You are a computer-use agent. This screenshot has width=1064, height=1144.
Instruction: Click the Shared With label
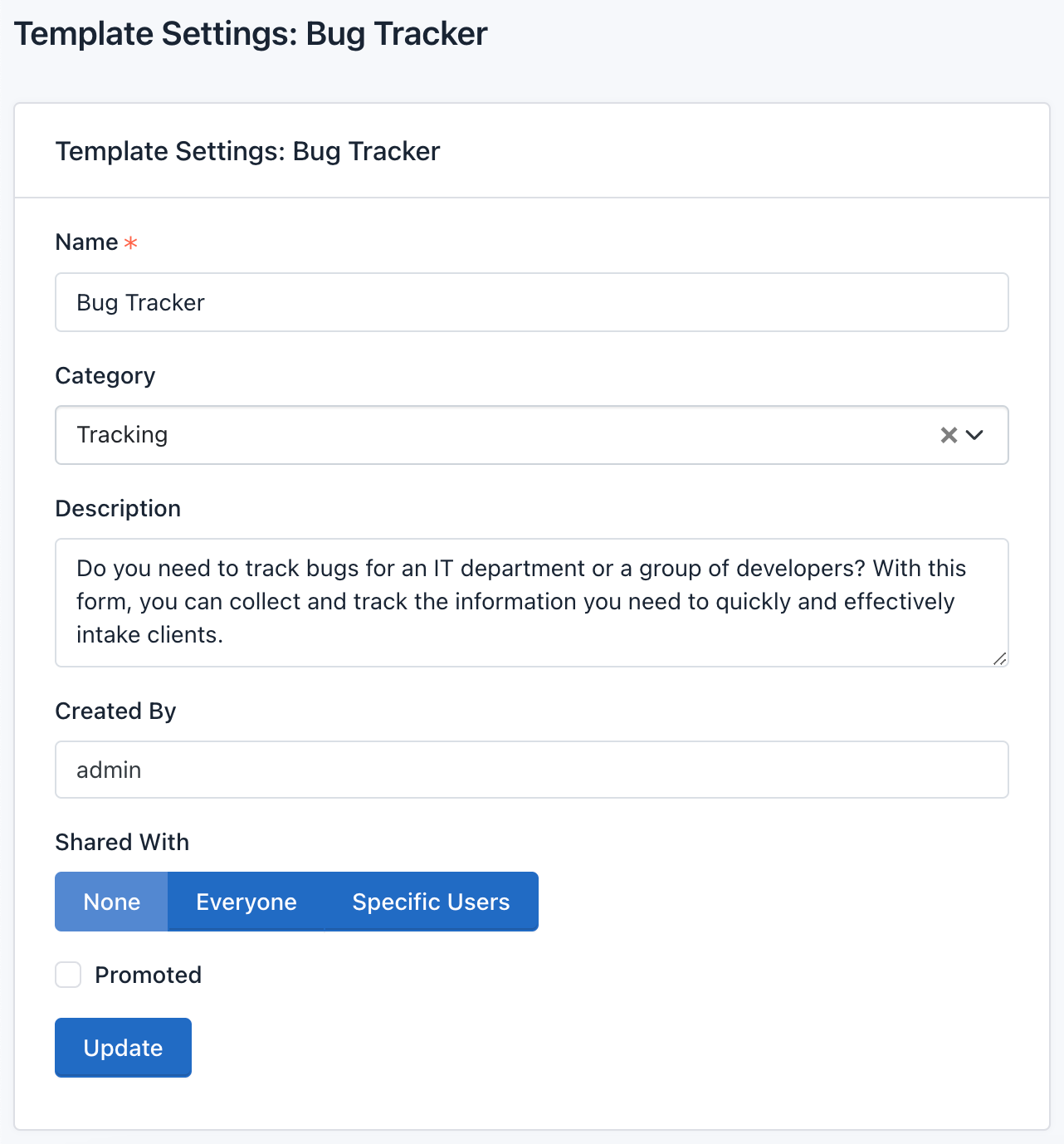pos(122,842)
